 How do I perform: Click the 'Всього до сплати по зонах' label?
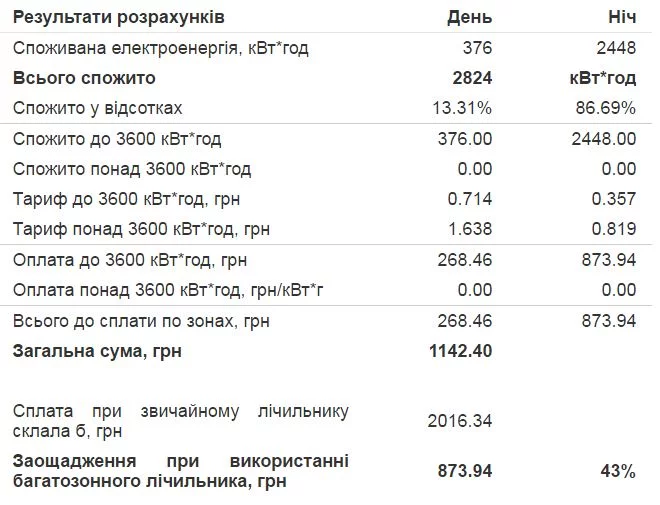(x=141, y=321)
